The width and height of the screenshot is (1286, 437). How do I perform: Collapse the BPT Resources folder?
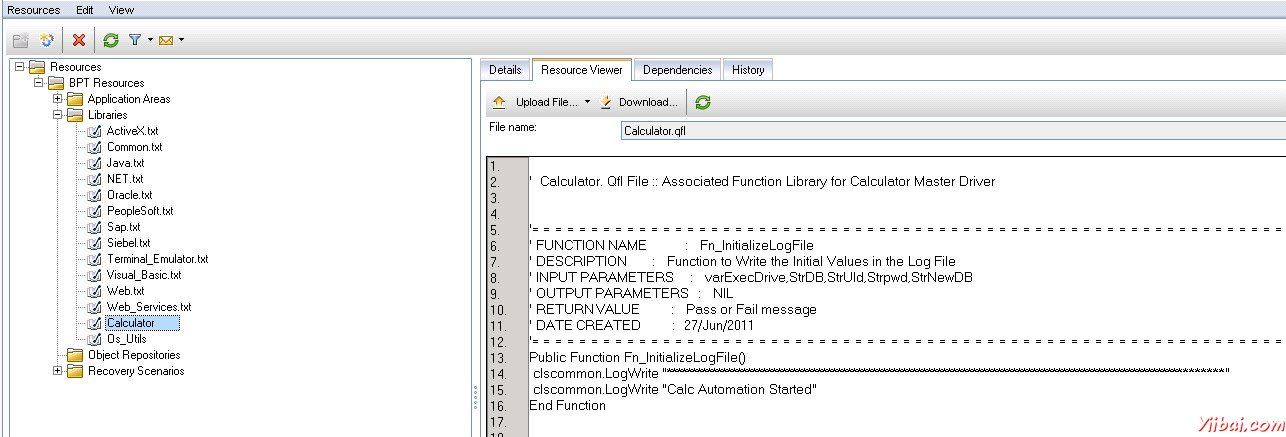tap(38, 83)
